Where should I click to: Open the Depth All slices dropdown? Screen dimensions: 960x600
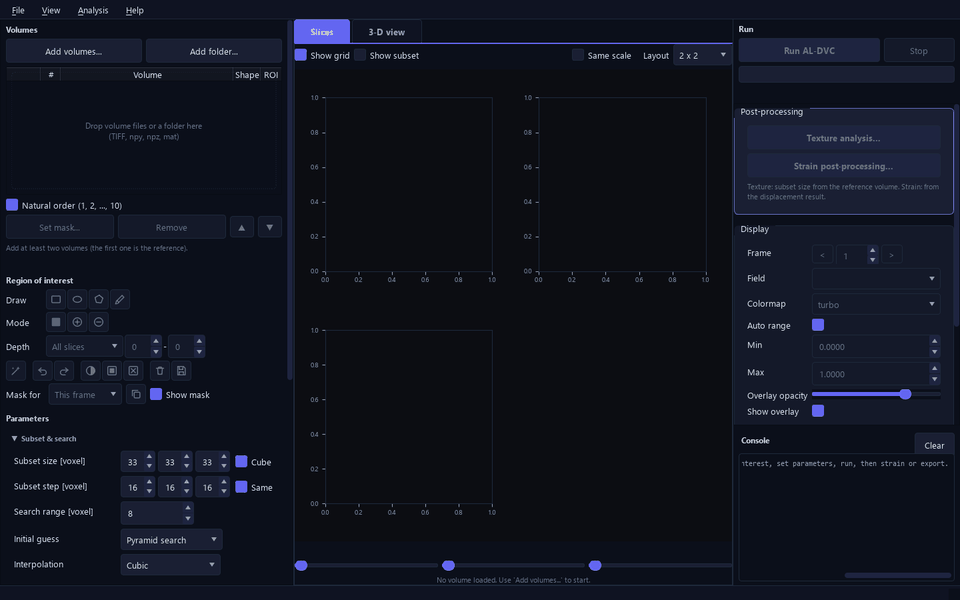[x=84, y=347]
